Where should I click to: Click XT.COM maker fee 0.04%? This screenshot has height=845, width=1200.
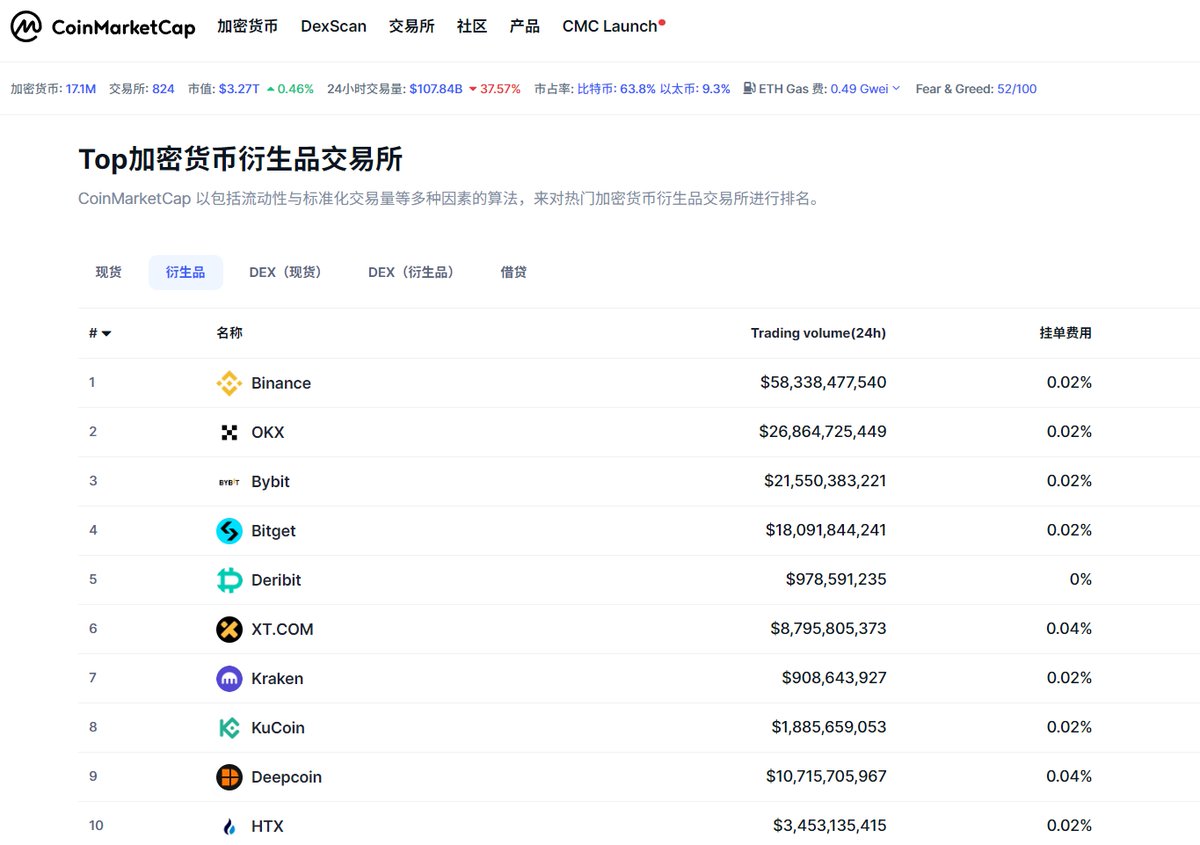point(1069,629)
